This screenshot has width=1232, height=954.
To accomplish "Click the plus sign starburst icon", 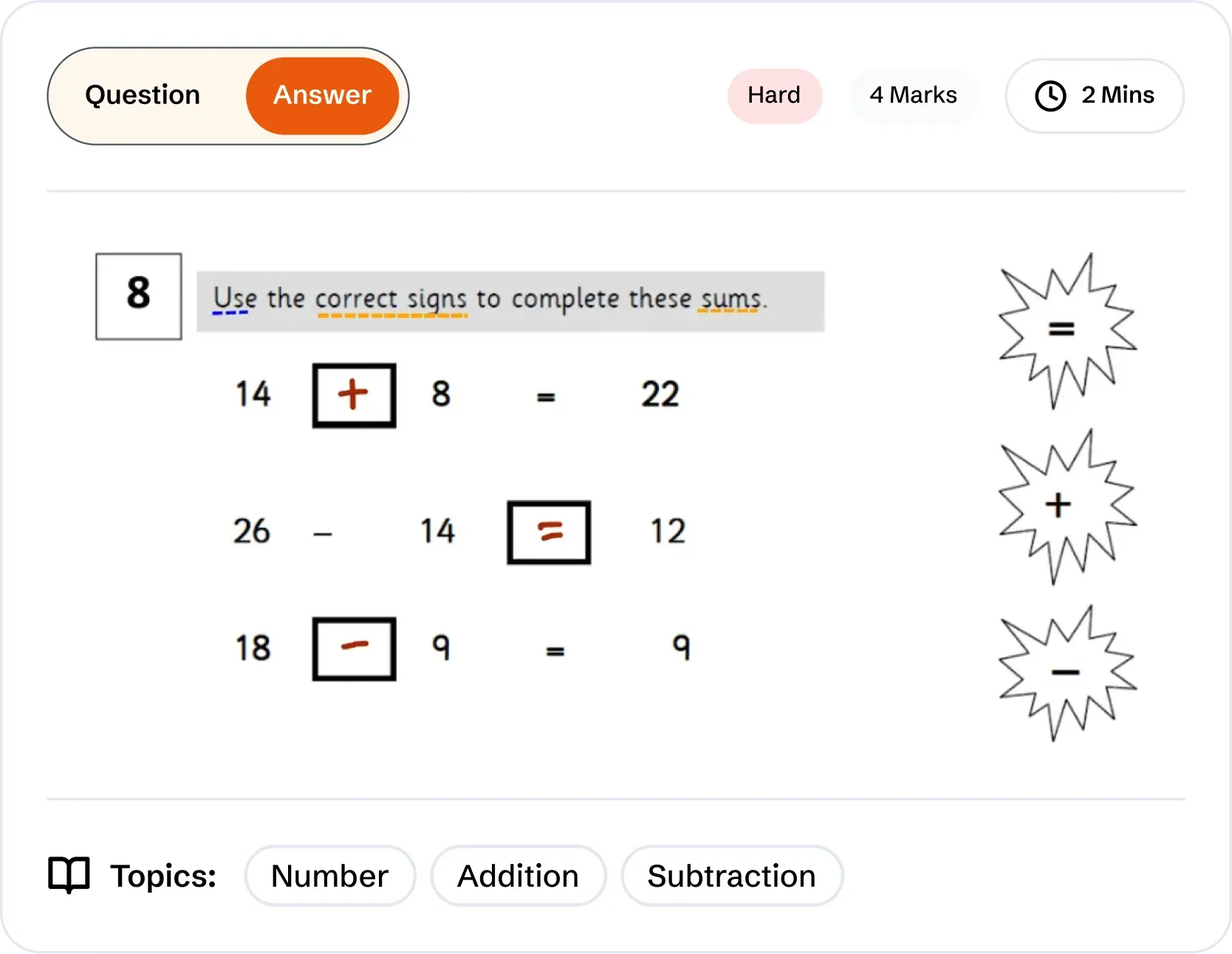I will [1065, 506].
